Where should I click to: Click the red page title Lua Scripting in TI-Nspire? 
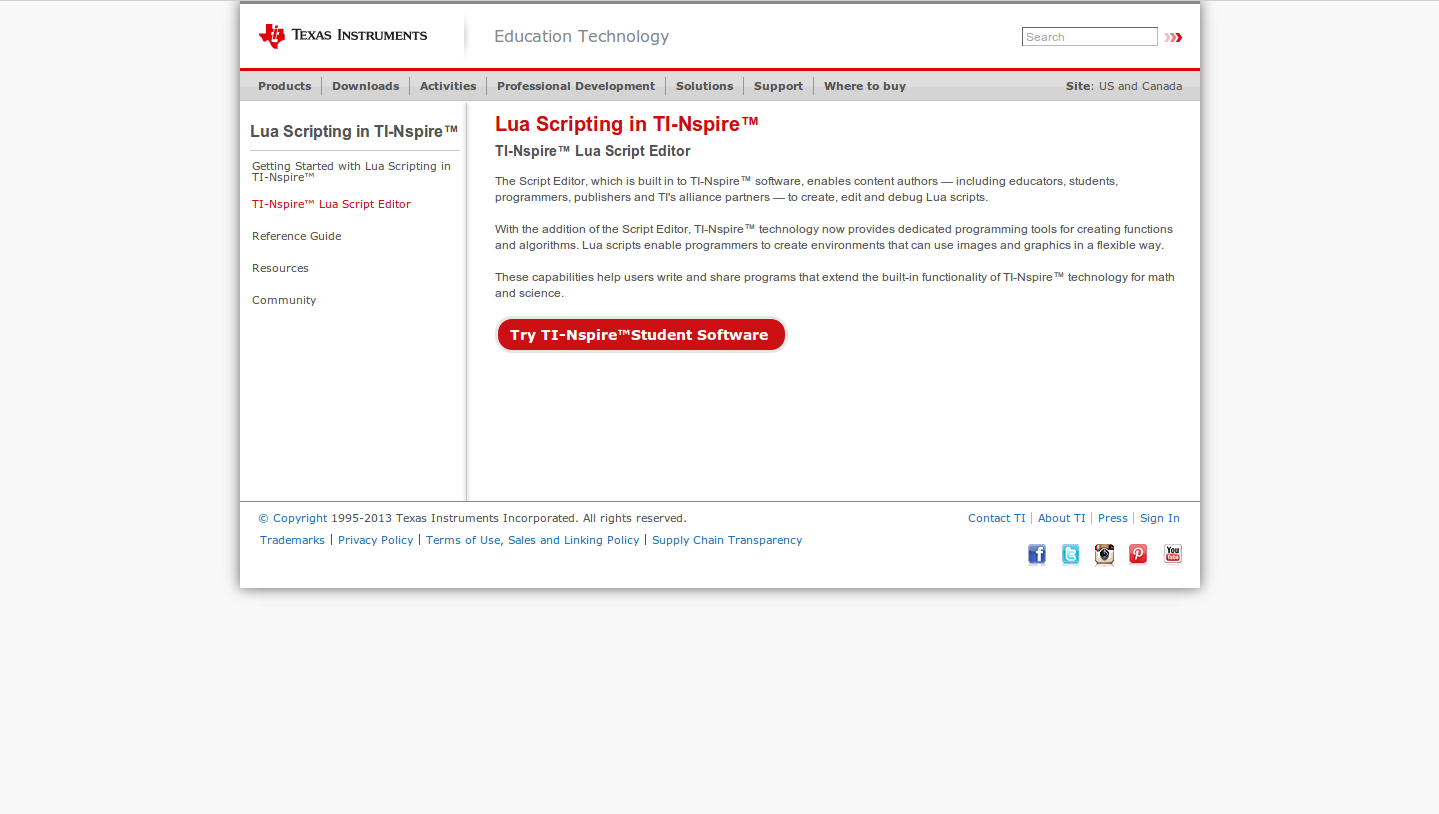tap(627, 124)
